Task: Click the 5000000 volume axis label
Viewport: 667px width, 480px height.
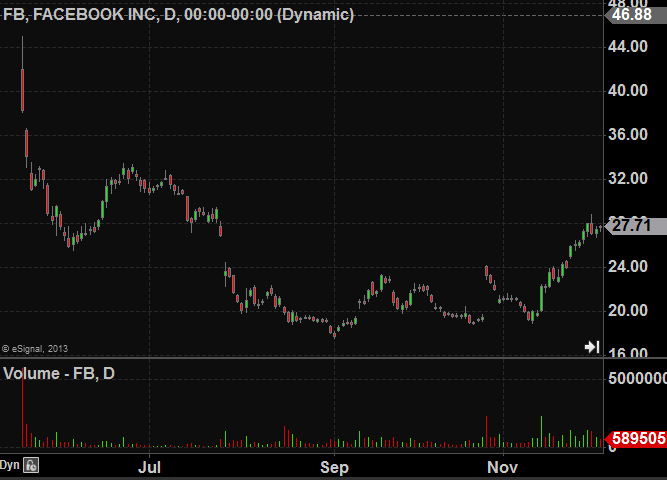Action: coord(637,378)
